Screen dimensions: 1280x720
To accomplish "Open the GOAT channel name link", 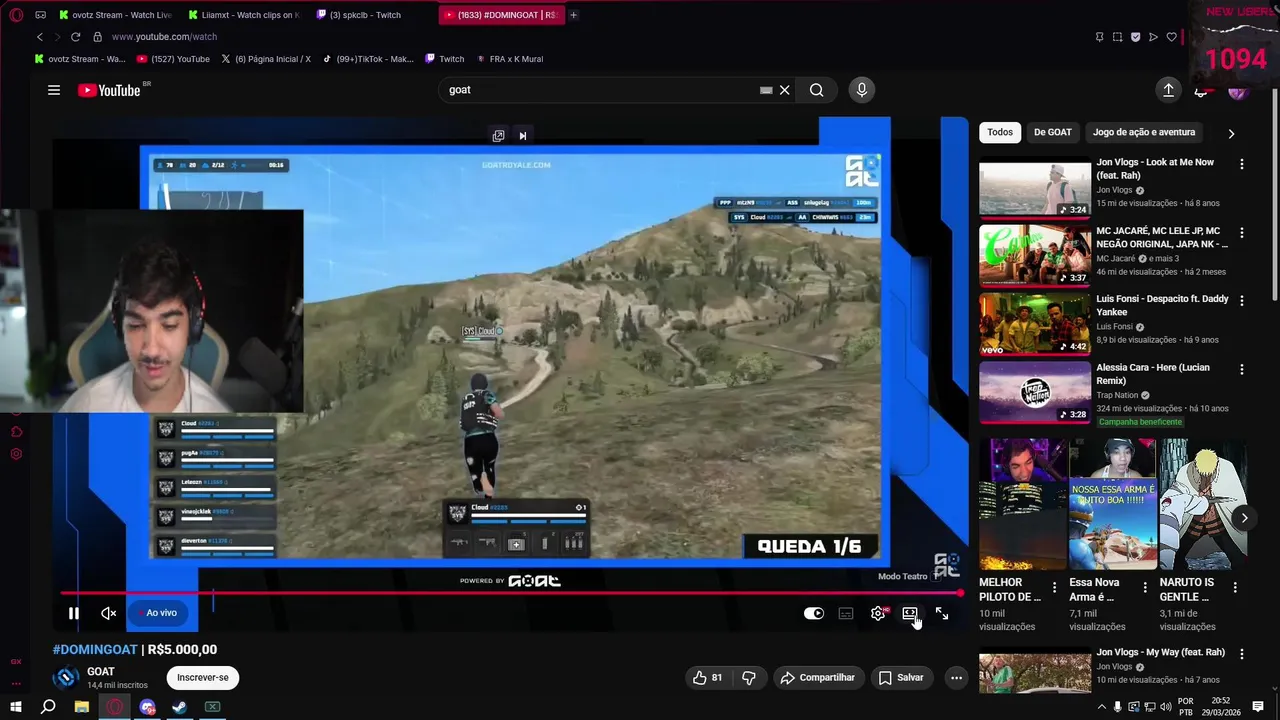I will (x=101, y=672).
